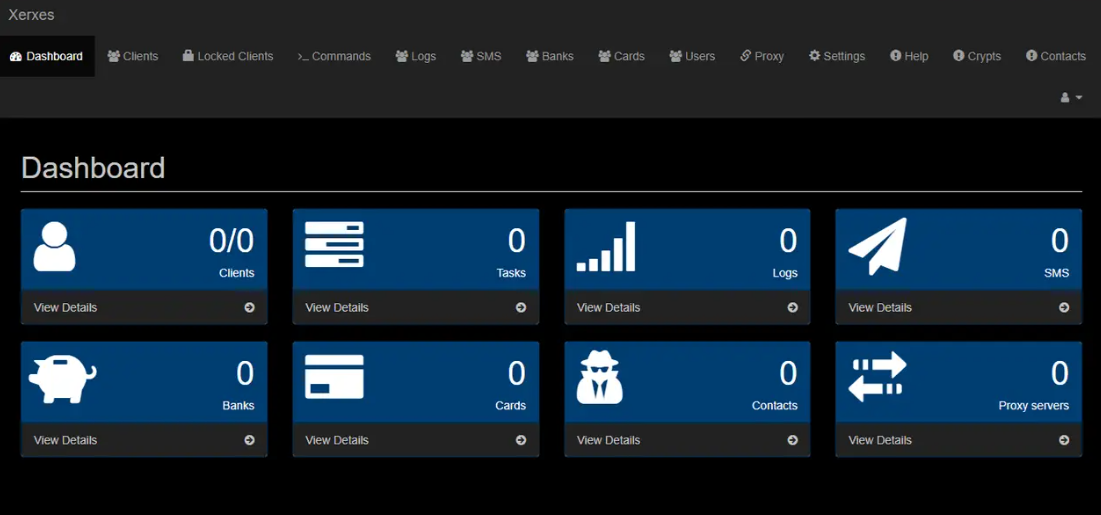
Task: Click the Contacts spy figure icon
Action: coord(600,378)
